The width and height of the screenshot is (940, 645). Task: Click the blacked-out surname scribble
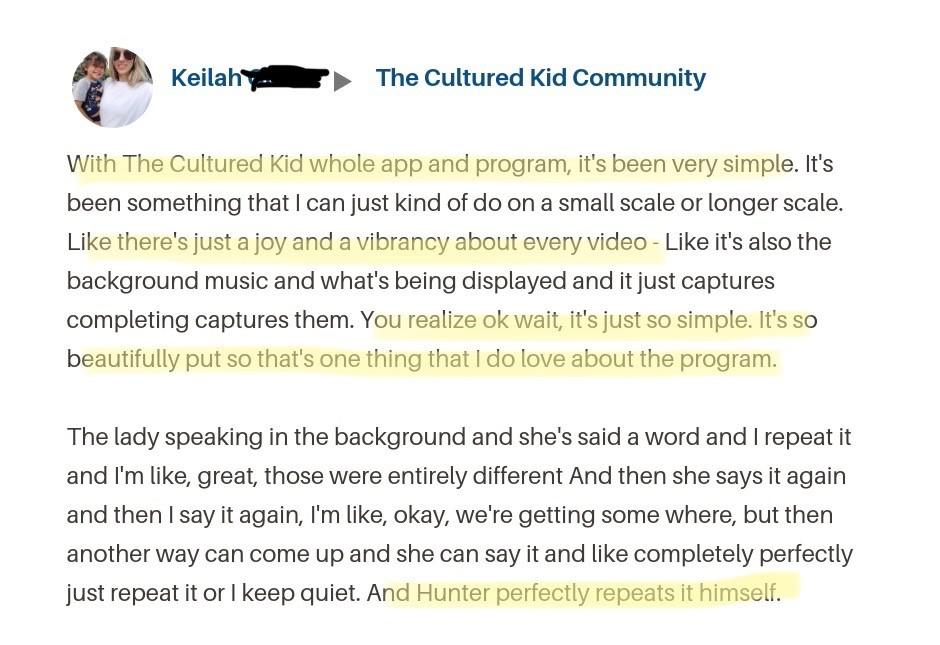tap(288, 78)
